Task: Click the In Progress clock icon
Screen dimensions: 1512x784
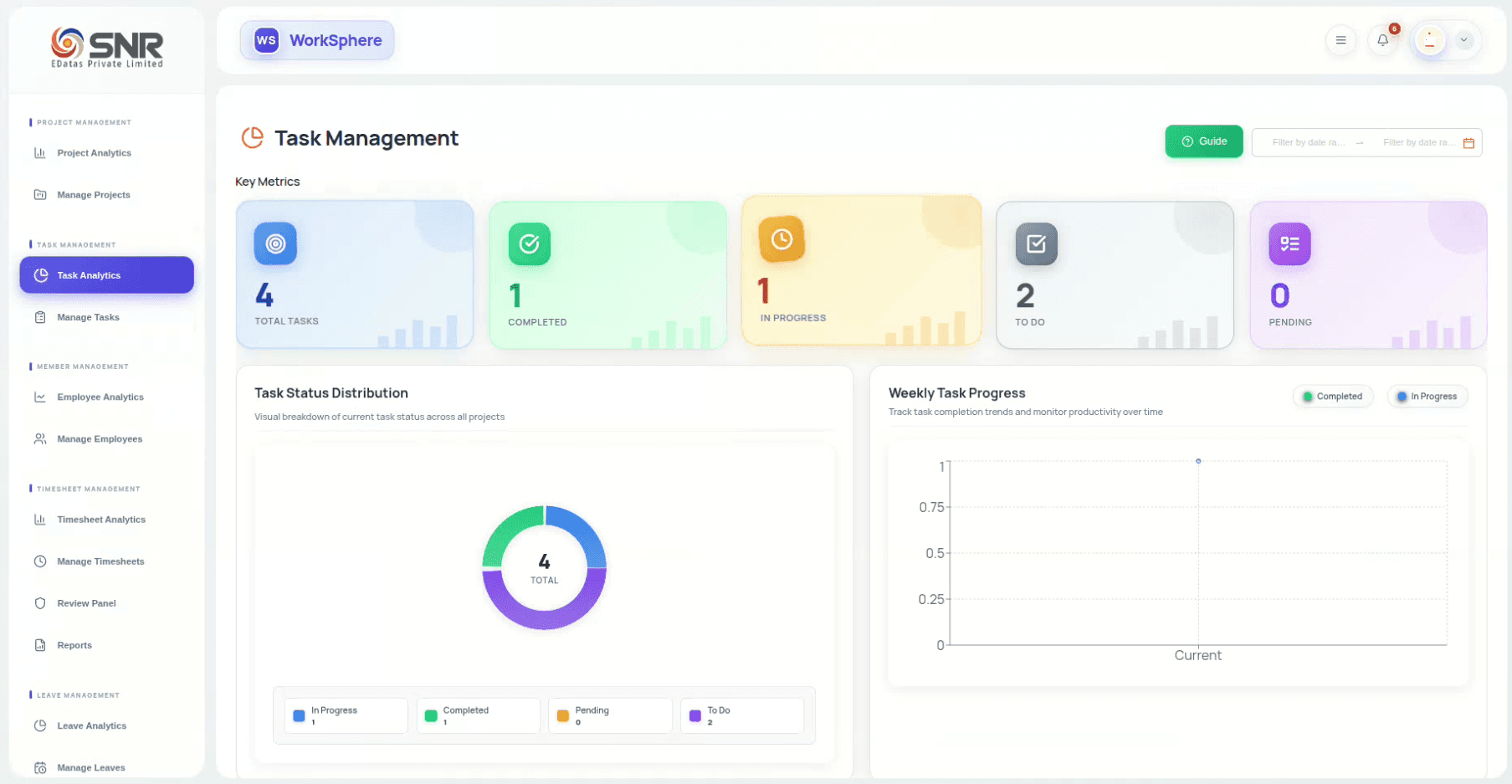Action: (x=782, y=239)
